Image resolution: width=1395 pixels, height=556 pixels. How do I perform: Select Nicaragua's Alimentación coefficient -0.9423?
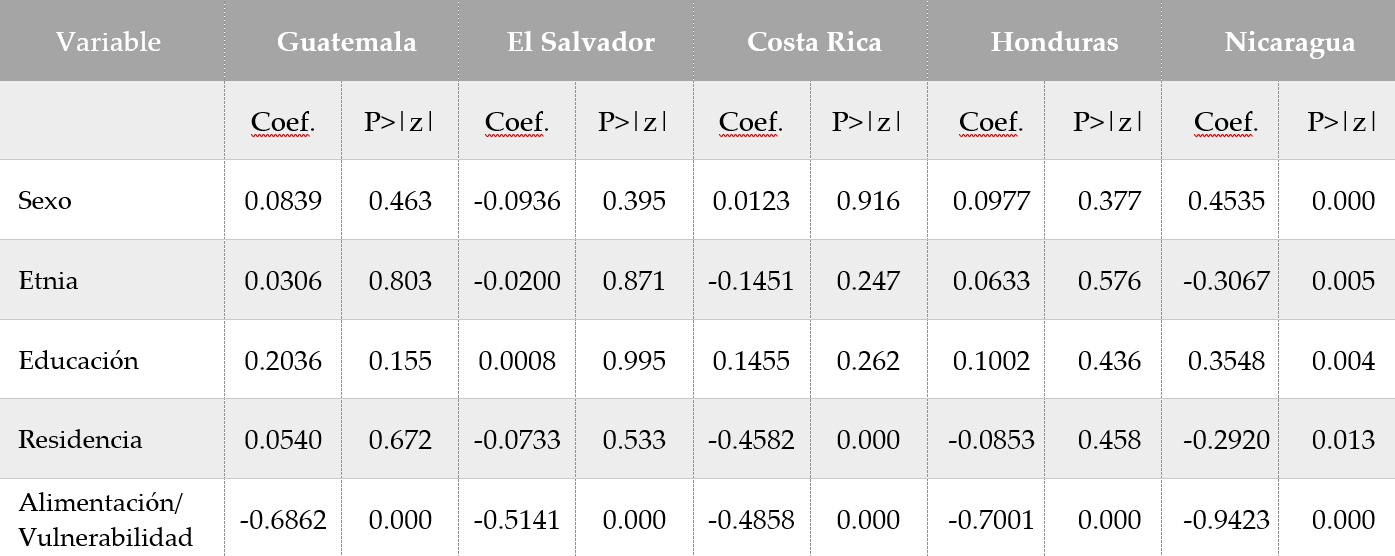point(1226,521)
